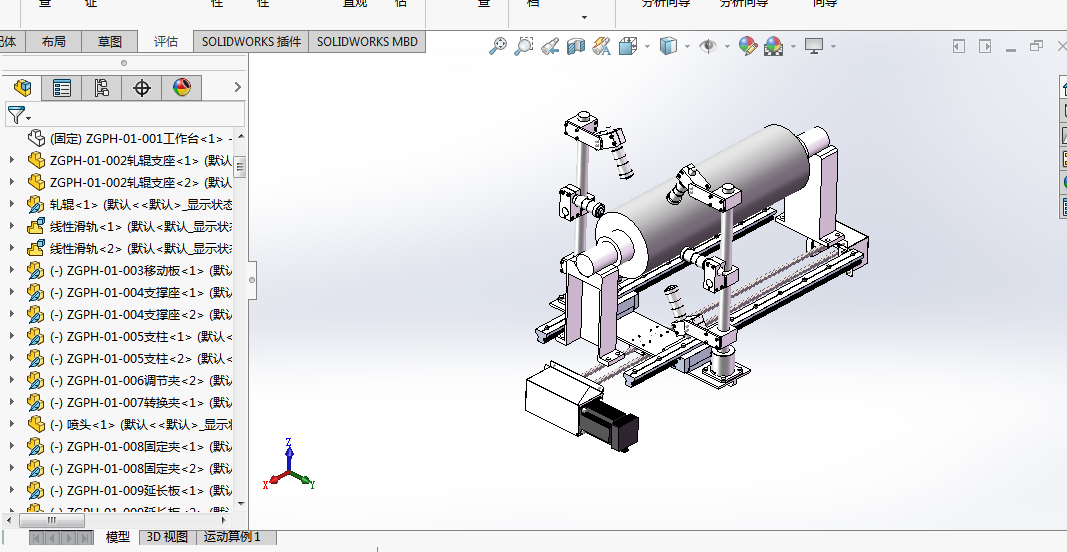Screen dimensions: 1067x552
Task: Open the PropertyManager tab icon
Action: [x=62, y=88]
